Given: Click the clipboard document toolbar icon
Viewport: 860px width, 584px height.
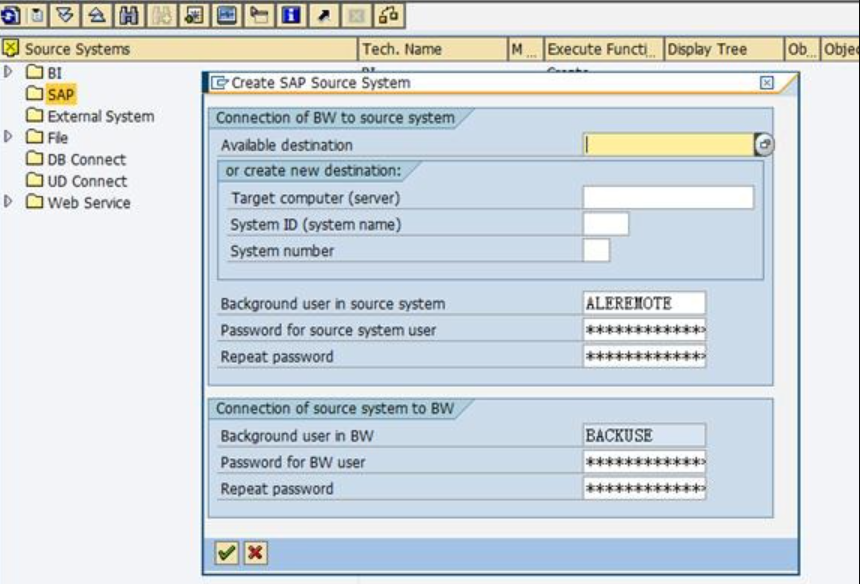Looking at the screenshot, I should (x=37, y=15).
